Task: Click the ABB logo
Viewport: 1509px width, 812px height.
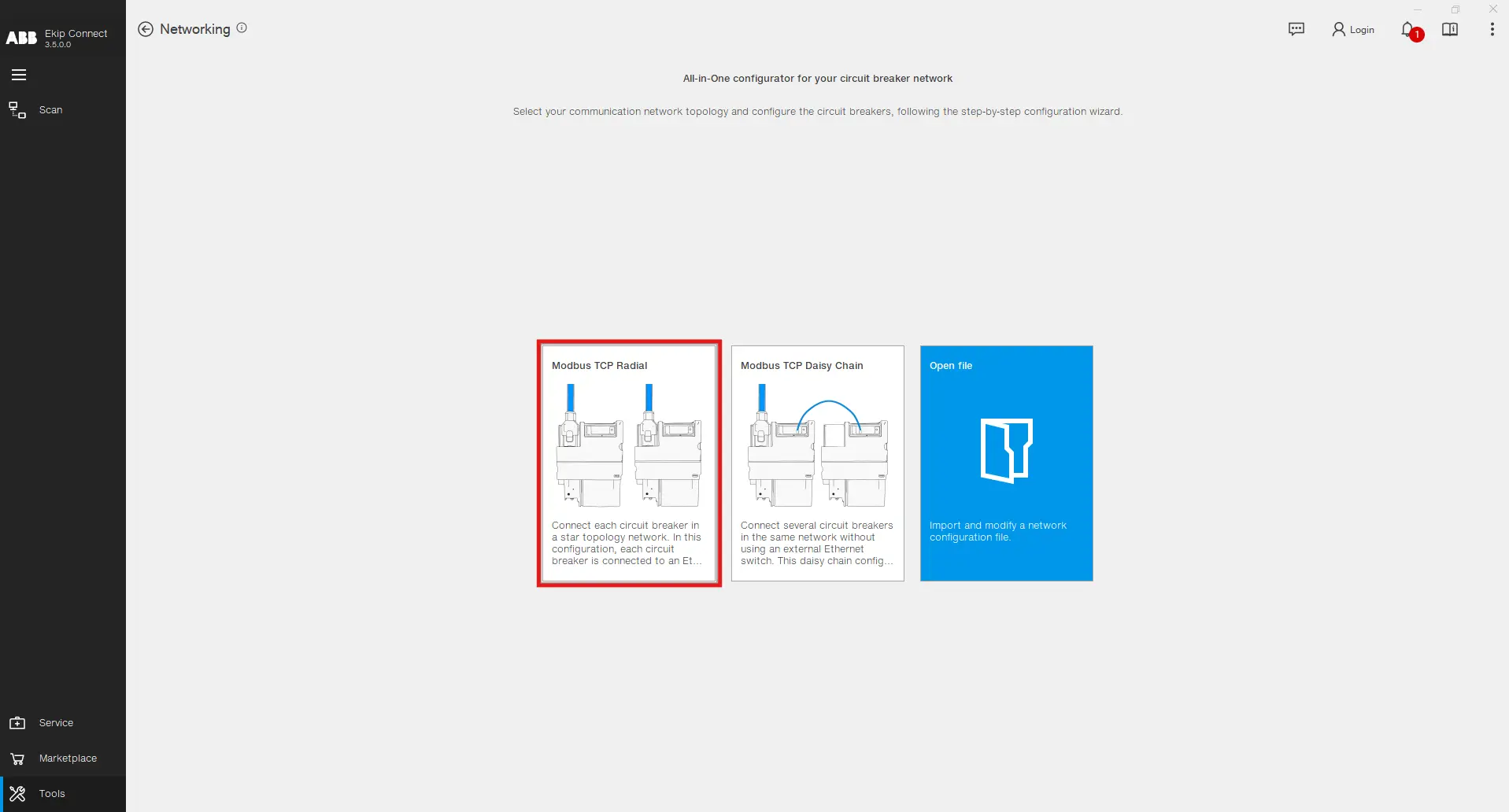Action: pyautogui.click(x=21, y=37)
